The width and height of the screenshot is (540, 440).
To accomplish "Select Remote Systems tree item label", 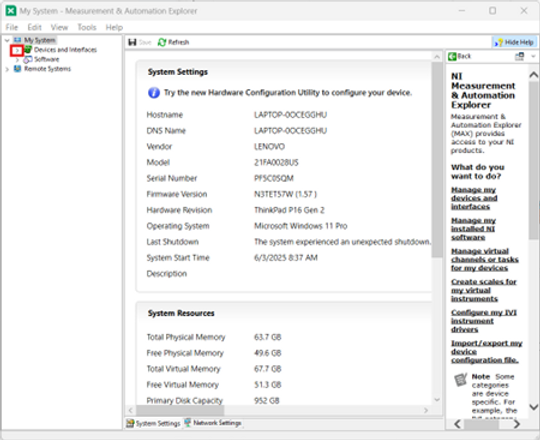I will pyautogui.click(x=48, y=69).
